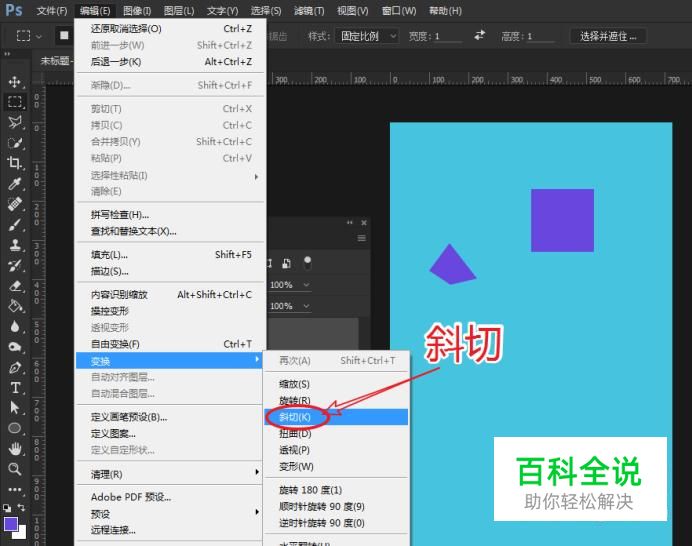Open the extra tools ellipsis
Screen dimensions: 692x546
coord(15,489)
